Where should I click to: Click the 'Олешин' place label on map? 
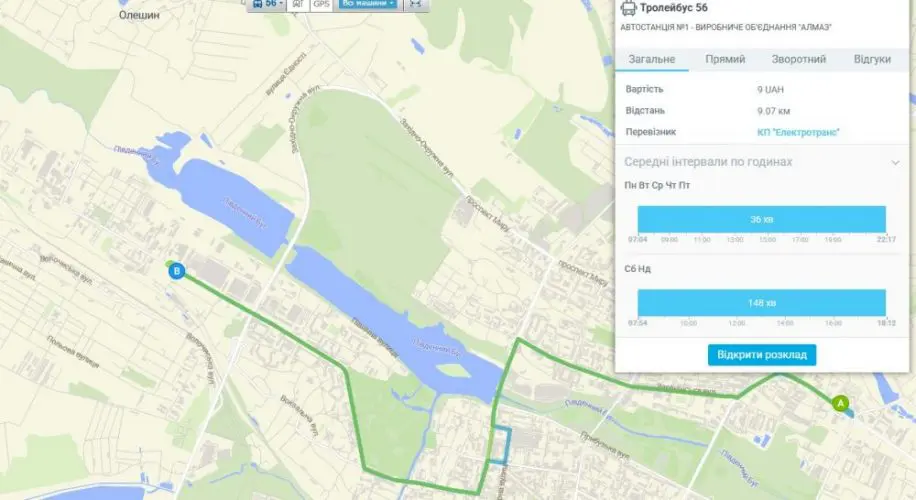pyautogui.click(x=137, y=16)
